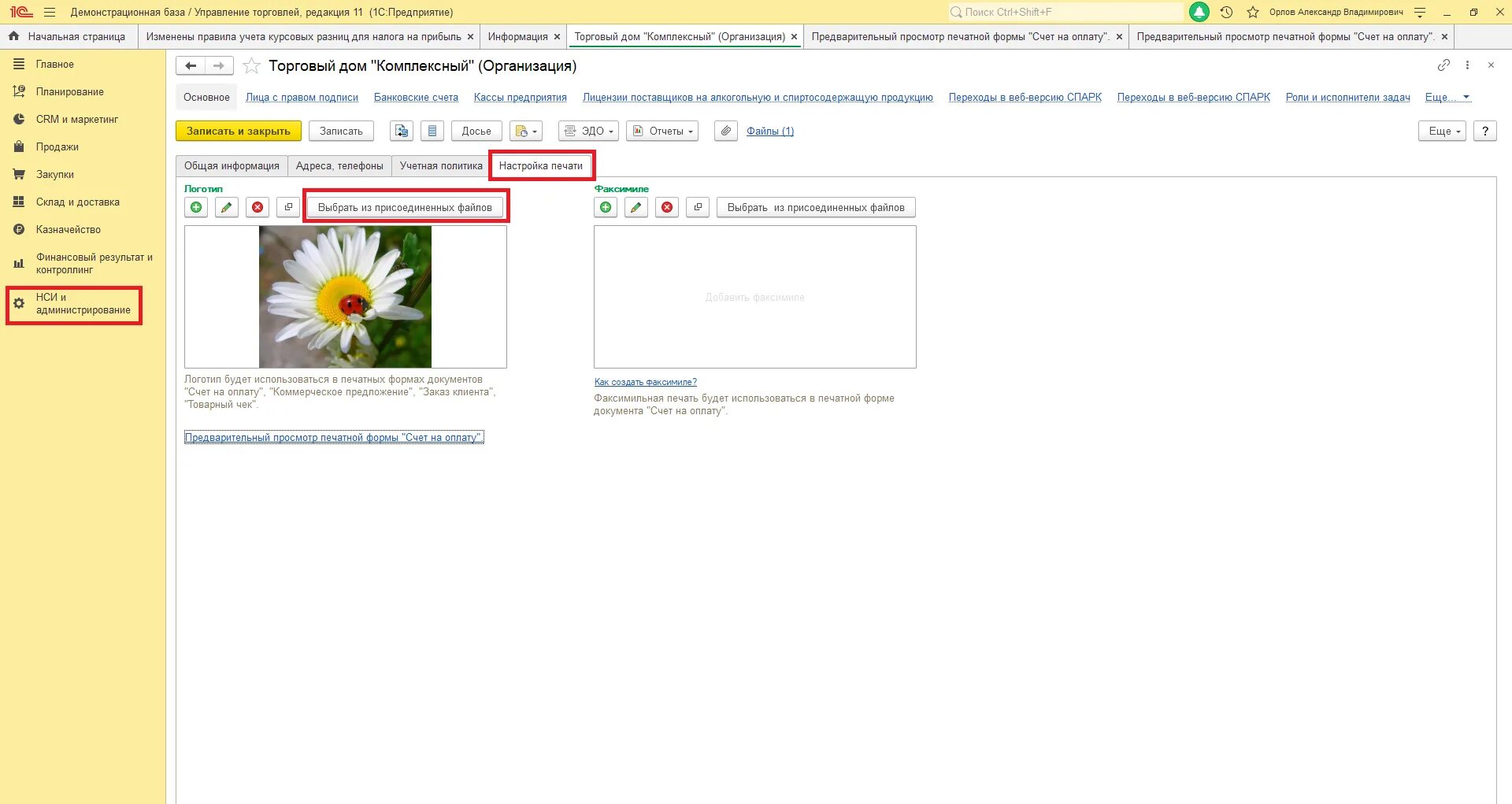Click the fill-by-details toolbar icon
This screenshot has height=804, width=1512.
pos(402,131)
